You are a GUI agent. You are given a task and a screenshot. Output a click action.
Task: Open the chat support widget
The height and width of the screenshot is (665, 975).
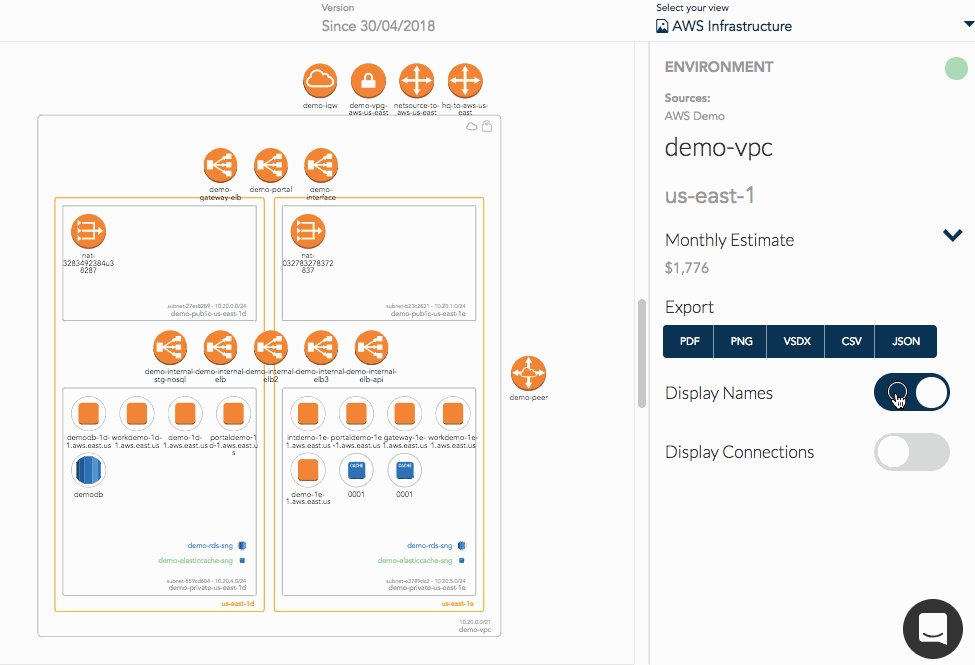tap(933, 629)
